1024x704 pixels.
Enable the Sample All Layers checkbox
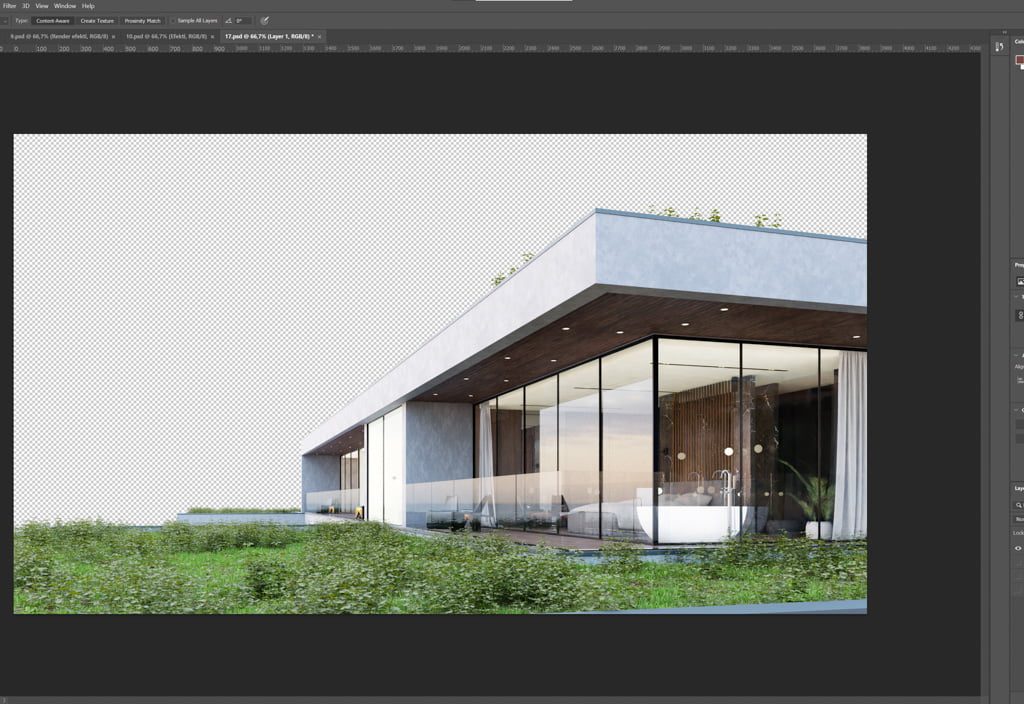coord(173,20)
